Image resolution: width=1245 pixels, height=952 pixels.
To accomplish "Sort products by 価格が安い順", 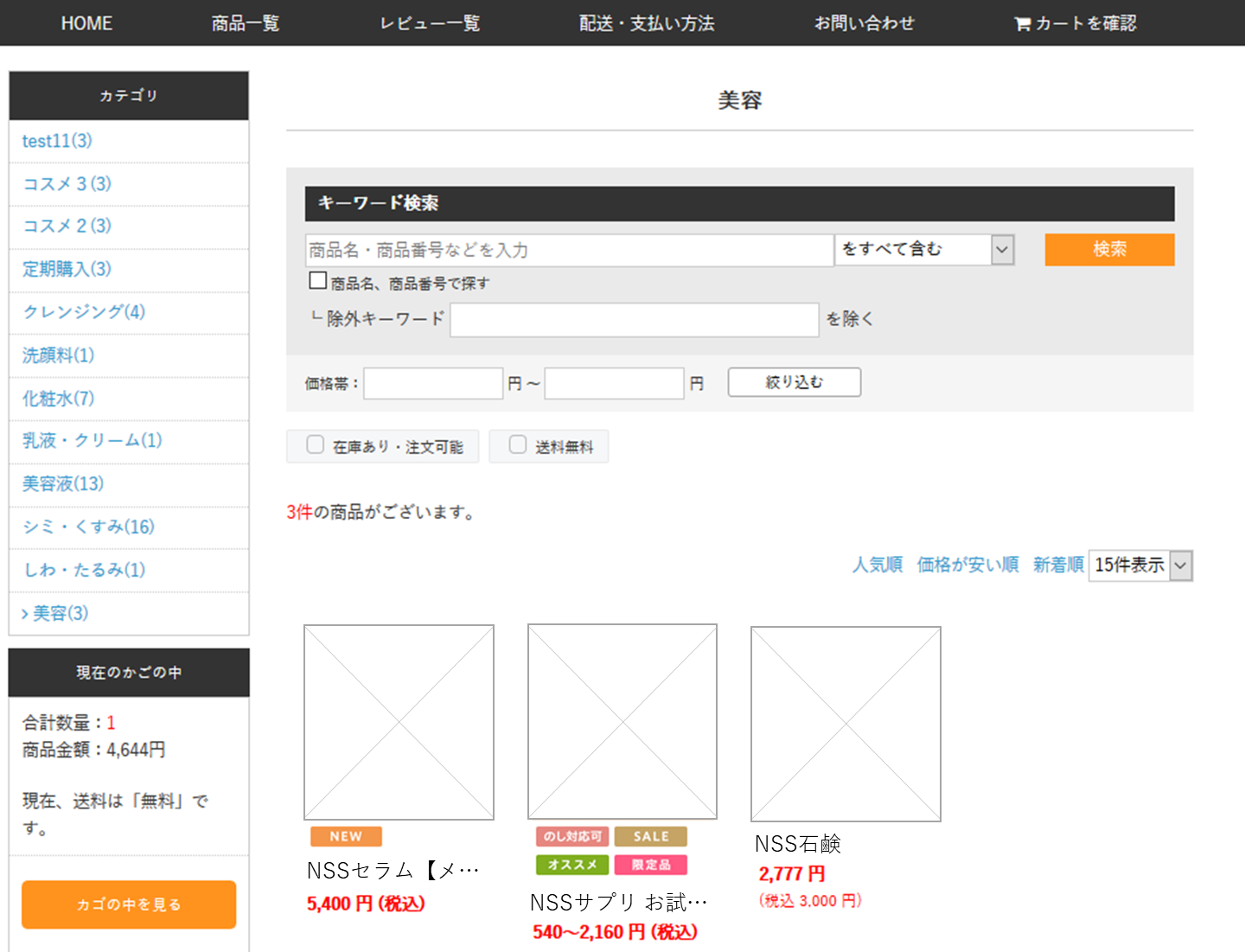I will pyautogui.click(x=967, y=565).
